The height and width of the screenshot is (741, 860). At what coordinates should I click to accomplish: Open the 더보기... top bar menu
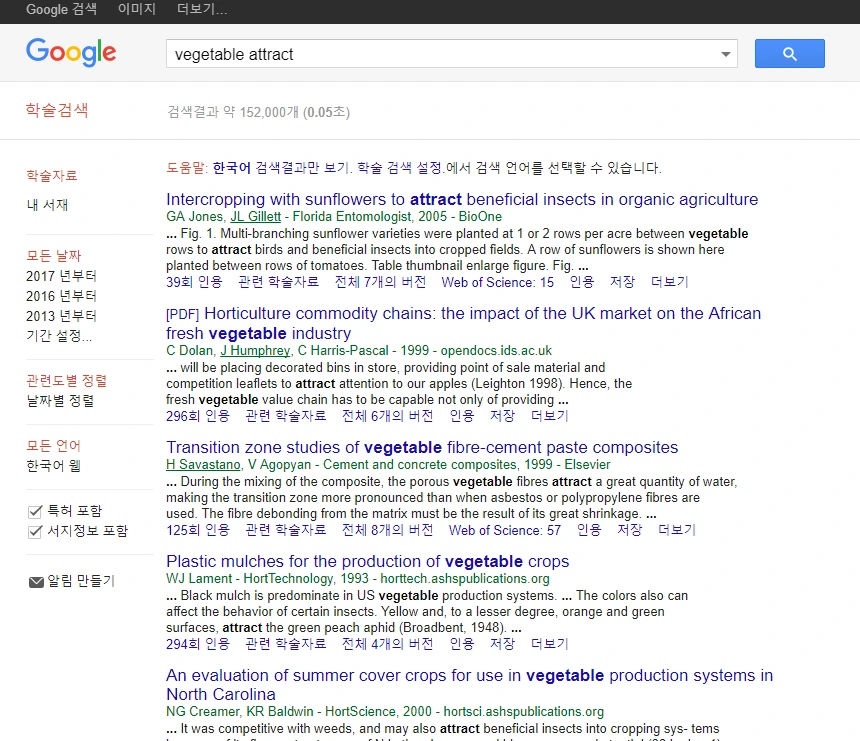202,9
